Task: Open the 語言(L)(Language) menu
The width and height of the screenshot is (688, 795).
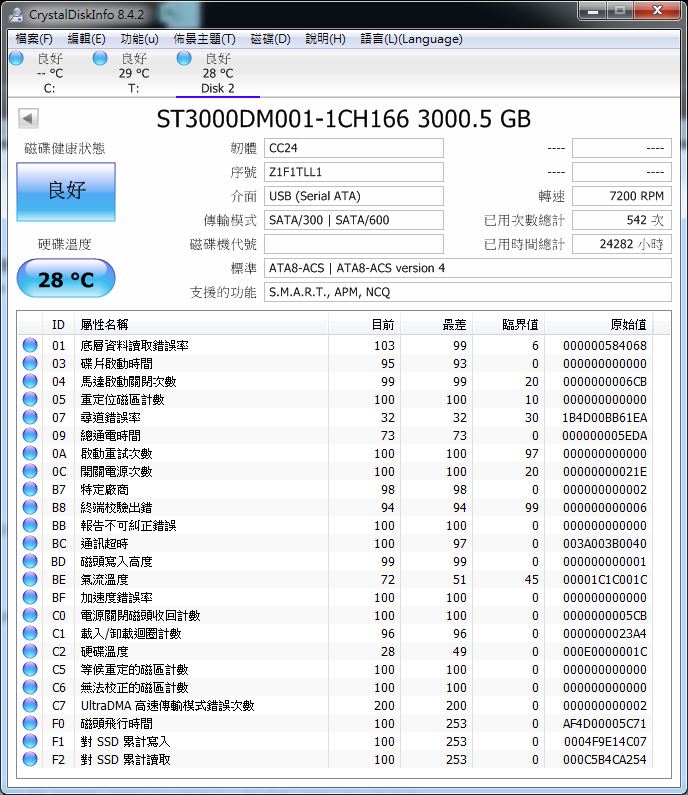Action: 411,39
